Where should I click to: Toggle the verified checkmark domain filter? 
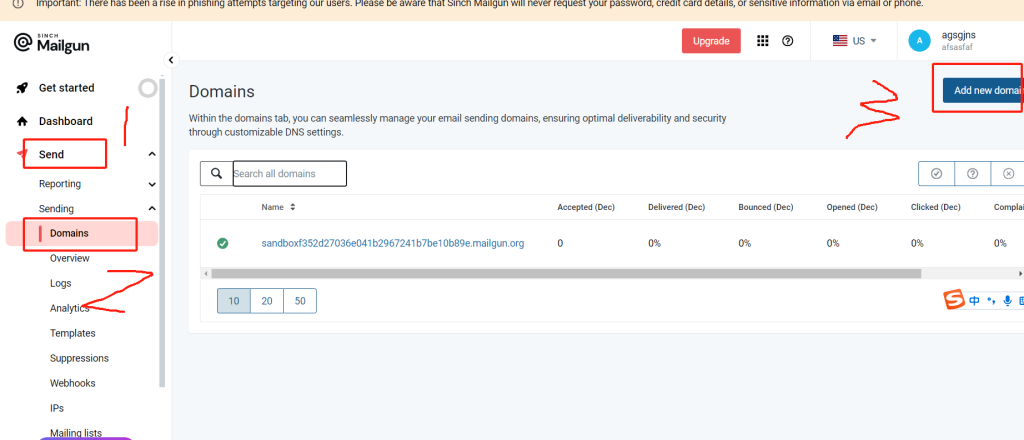[936, 174]
